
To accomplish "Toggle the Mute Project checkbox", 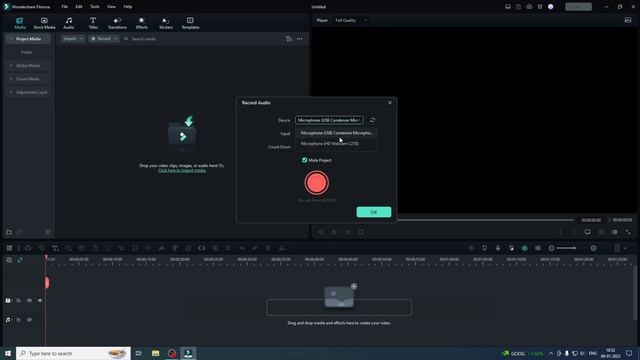I will point(304,160).
